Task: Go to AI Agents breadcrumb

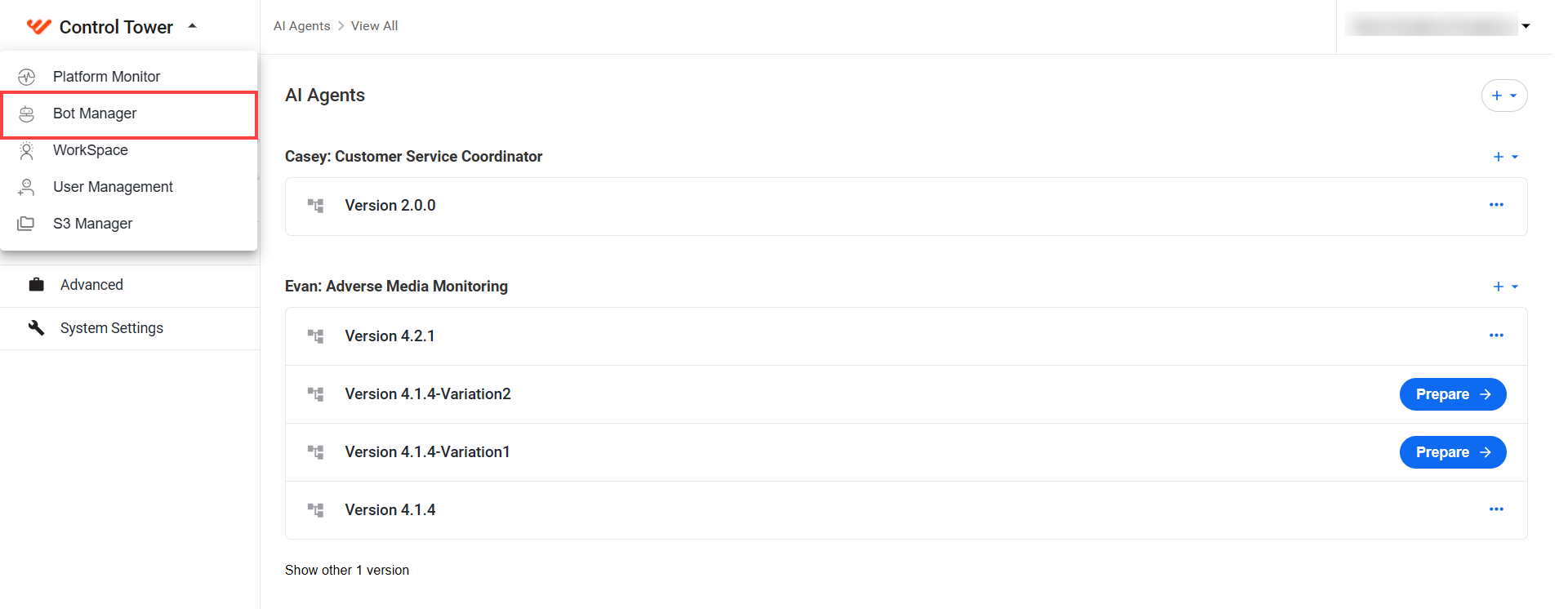Action: [302, 26]
